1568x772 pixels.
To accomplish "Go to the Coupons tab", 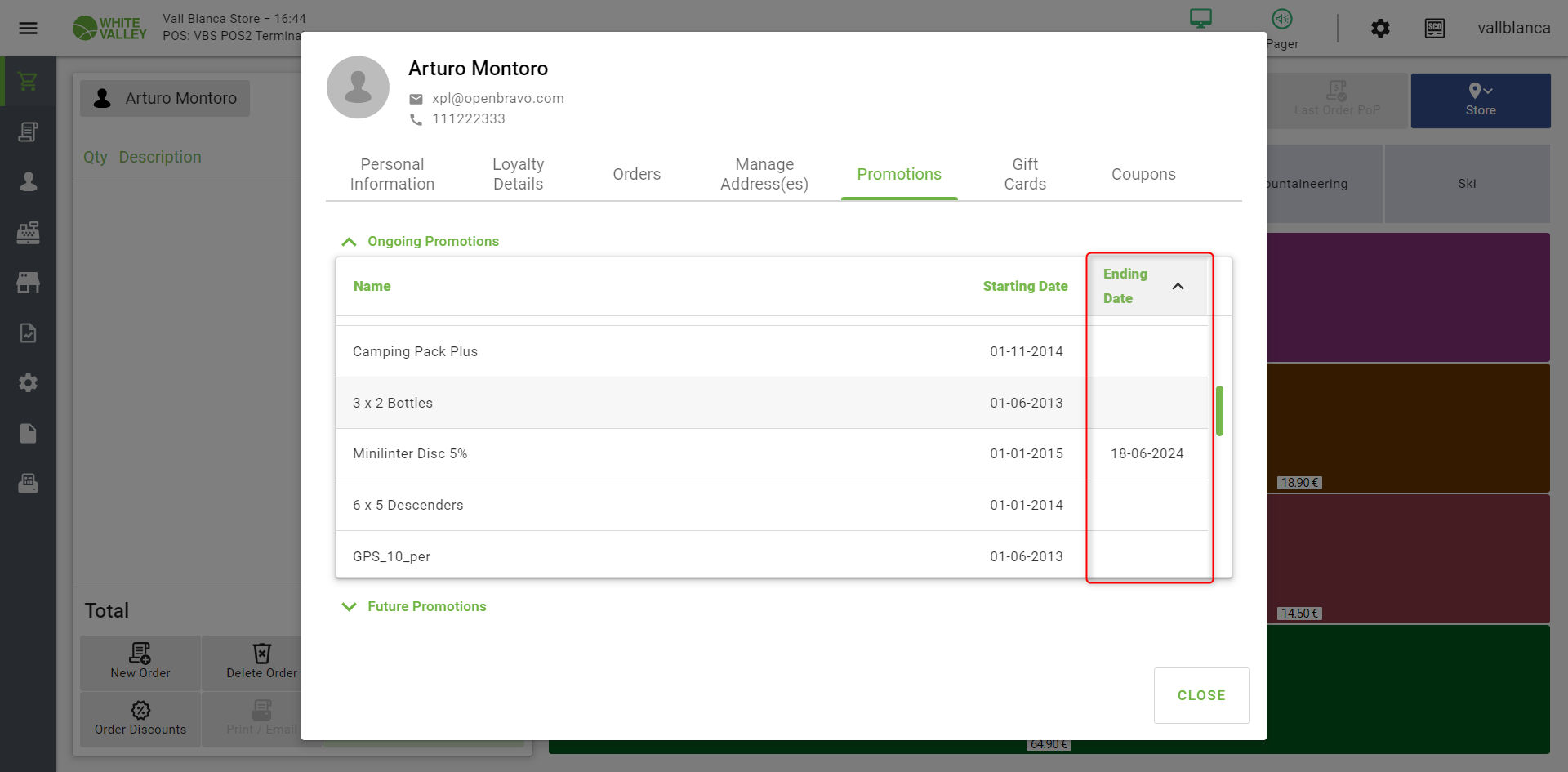I will (1143, 174).
